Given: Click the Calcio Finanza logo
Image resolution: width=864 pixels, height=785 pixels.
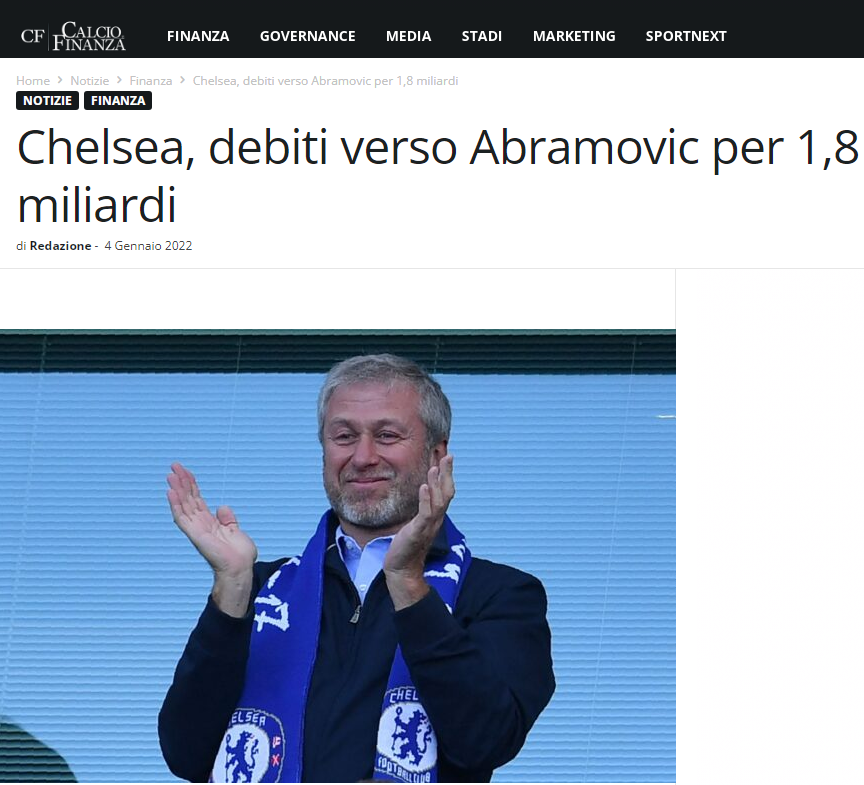Looking at the screenshot, I should 73,36.
